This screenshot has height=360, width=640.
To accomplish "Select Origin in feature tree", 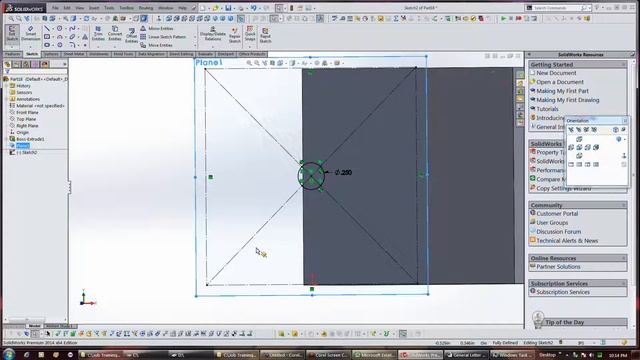I will (x=22, y=132).
